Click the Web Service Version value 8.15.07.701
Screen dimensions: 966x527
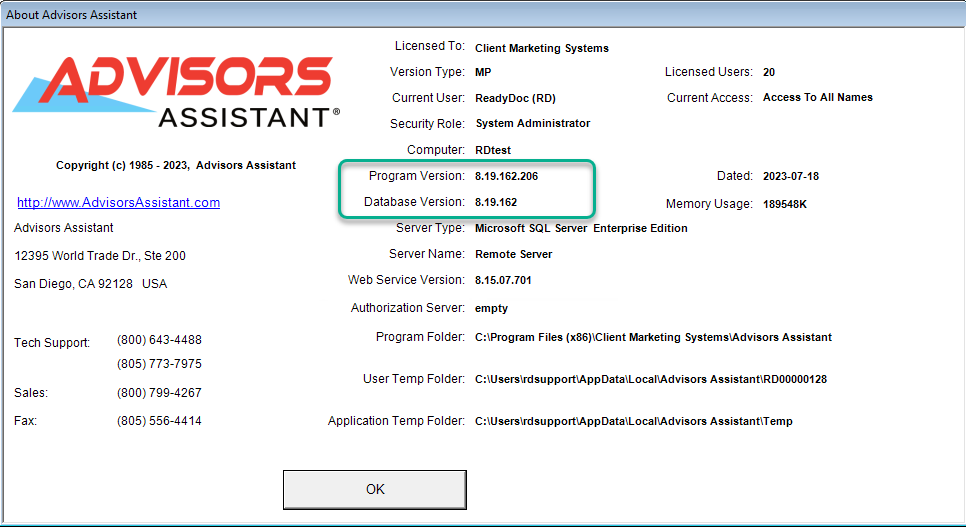tap(503, 280)
